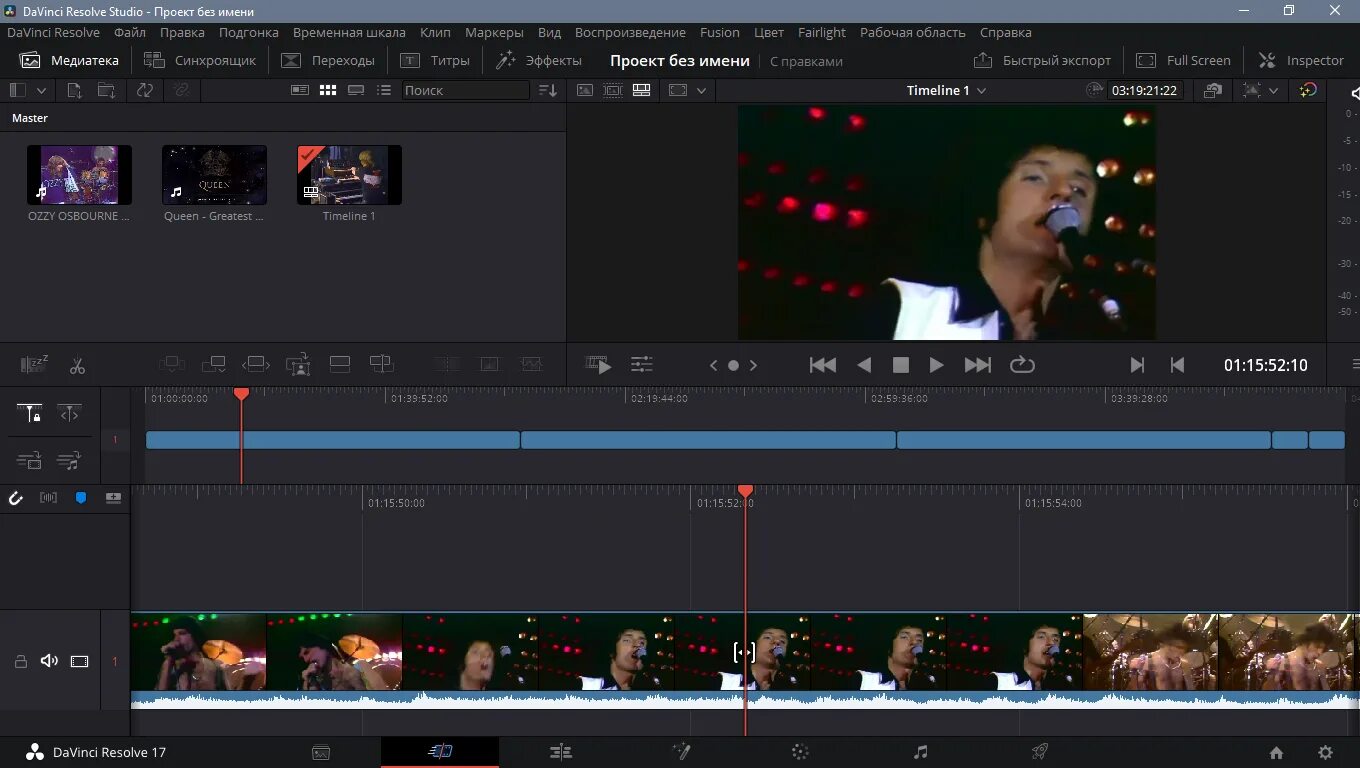1360x768 pixels.
Task: Open the media pool sort options
Action: pyautogui.click(x=548, y=90)
